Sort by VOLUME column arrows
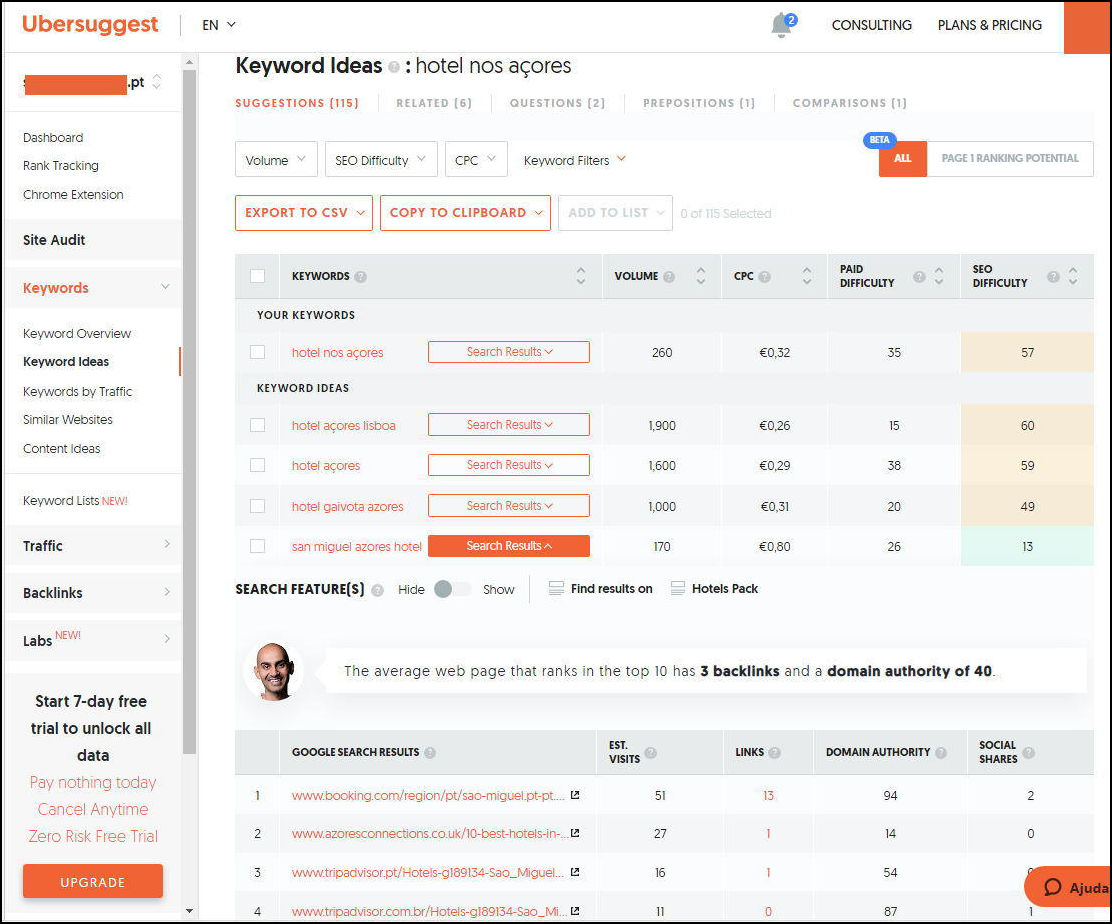Image resolution: width=1112 pixels, height=924 pixels. 701,276
